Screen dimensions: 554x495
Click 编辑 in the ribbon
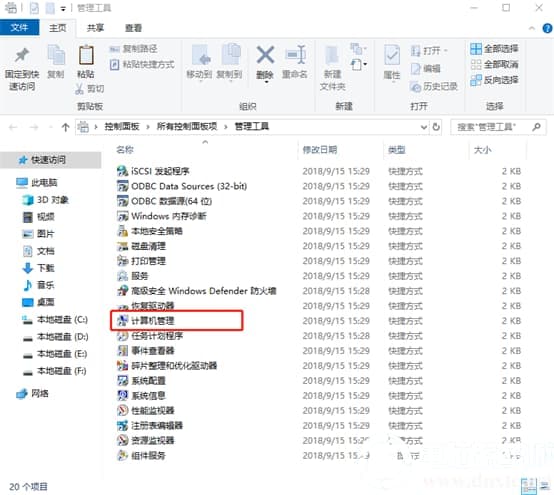[426, 68]
